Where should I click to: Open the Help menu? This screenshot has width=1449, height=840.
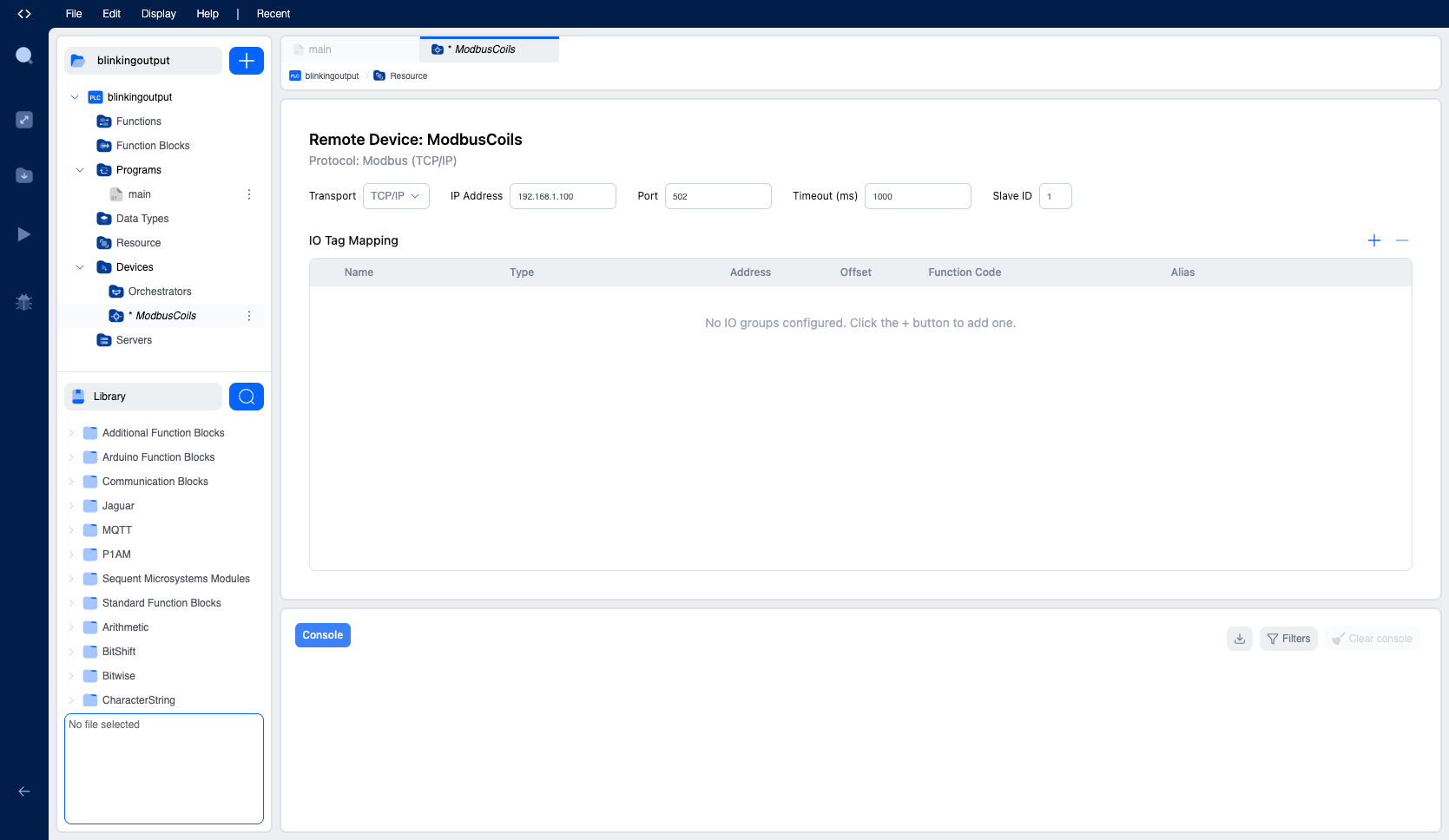click(x=207, y=14)
